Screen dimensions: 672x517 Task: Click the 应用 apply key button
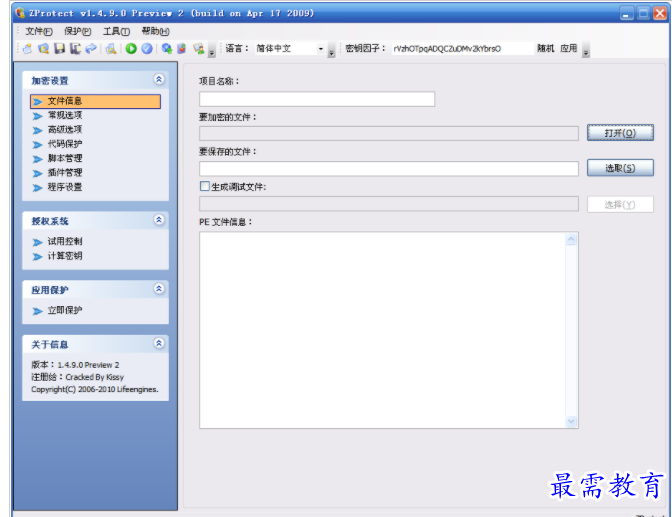[569, 48]
